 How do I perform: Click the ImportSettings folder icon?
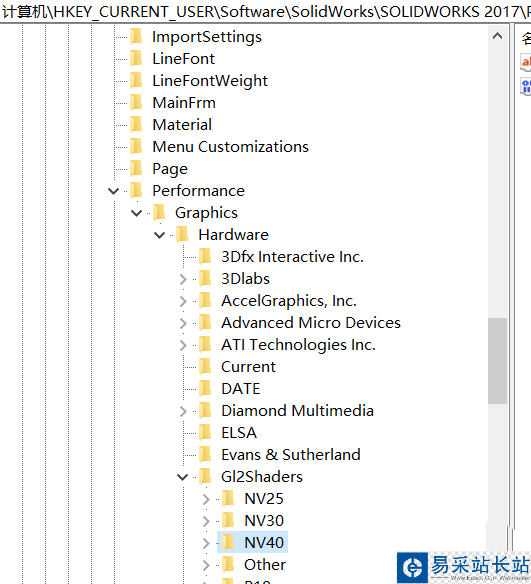[x=137, y=36]
